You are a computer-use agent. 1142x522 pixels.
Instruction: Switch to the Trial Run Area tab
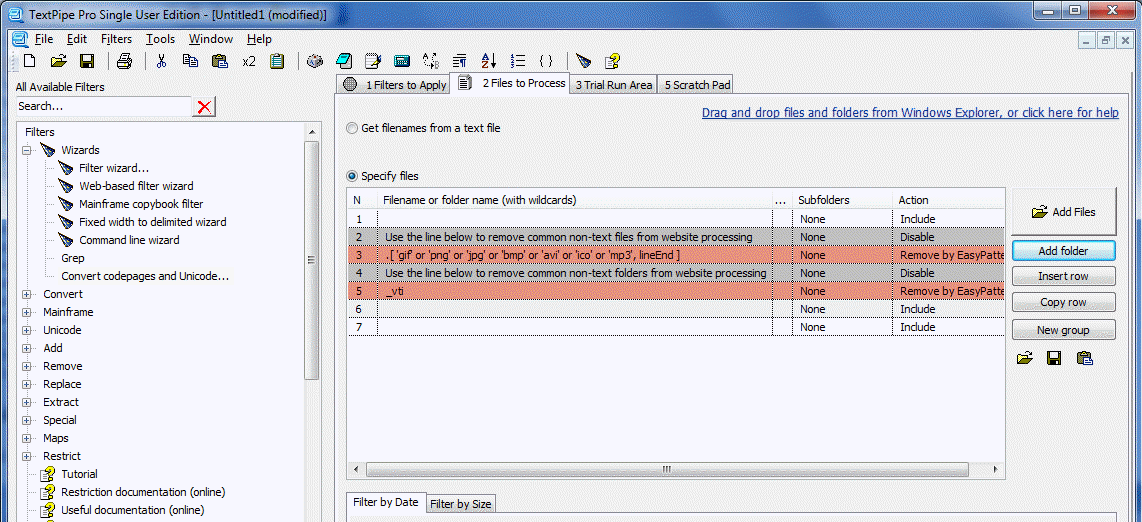coord(613,85)
